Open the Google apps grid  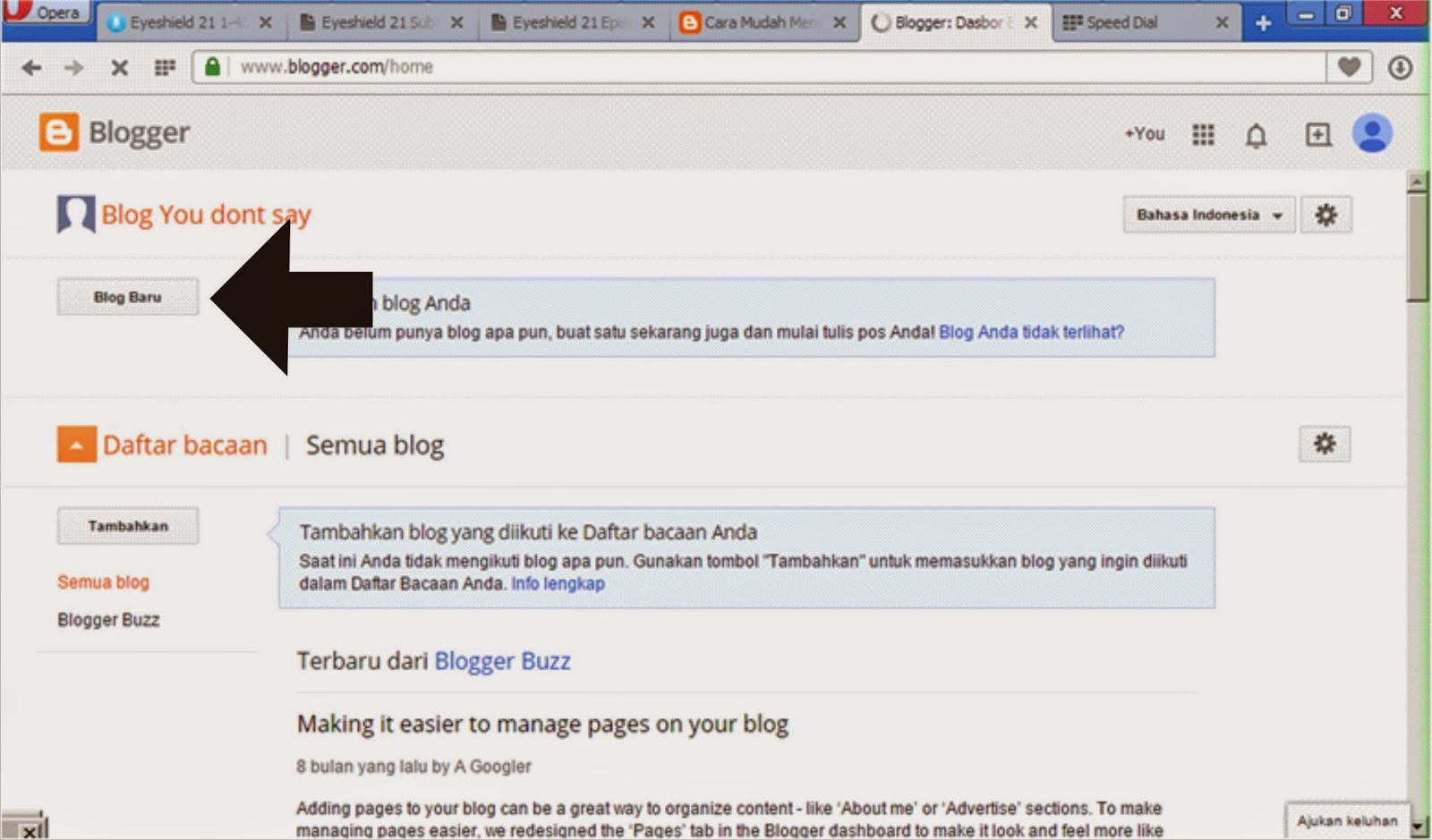click(1203, 134)
